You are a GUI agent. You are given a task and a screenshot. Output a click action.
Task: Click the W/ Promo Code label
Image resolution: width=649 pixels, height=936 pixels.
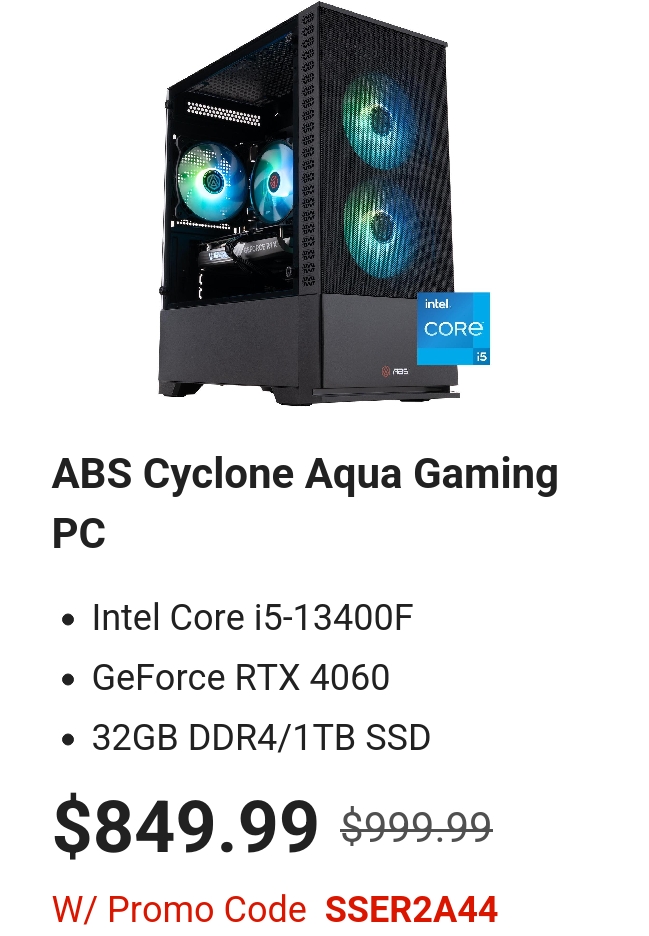coord(179,909)
